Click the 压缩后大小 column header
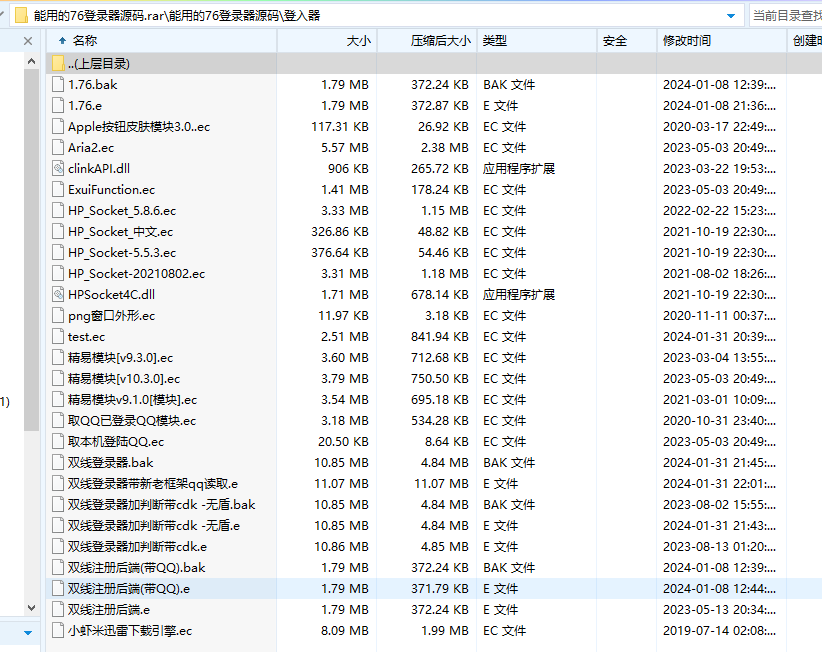822x652 pixels. 440,40
